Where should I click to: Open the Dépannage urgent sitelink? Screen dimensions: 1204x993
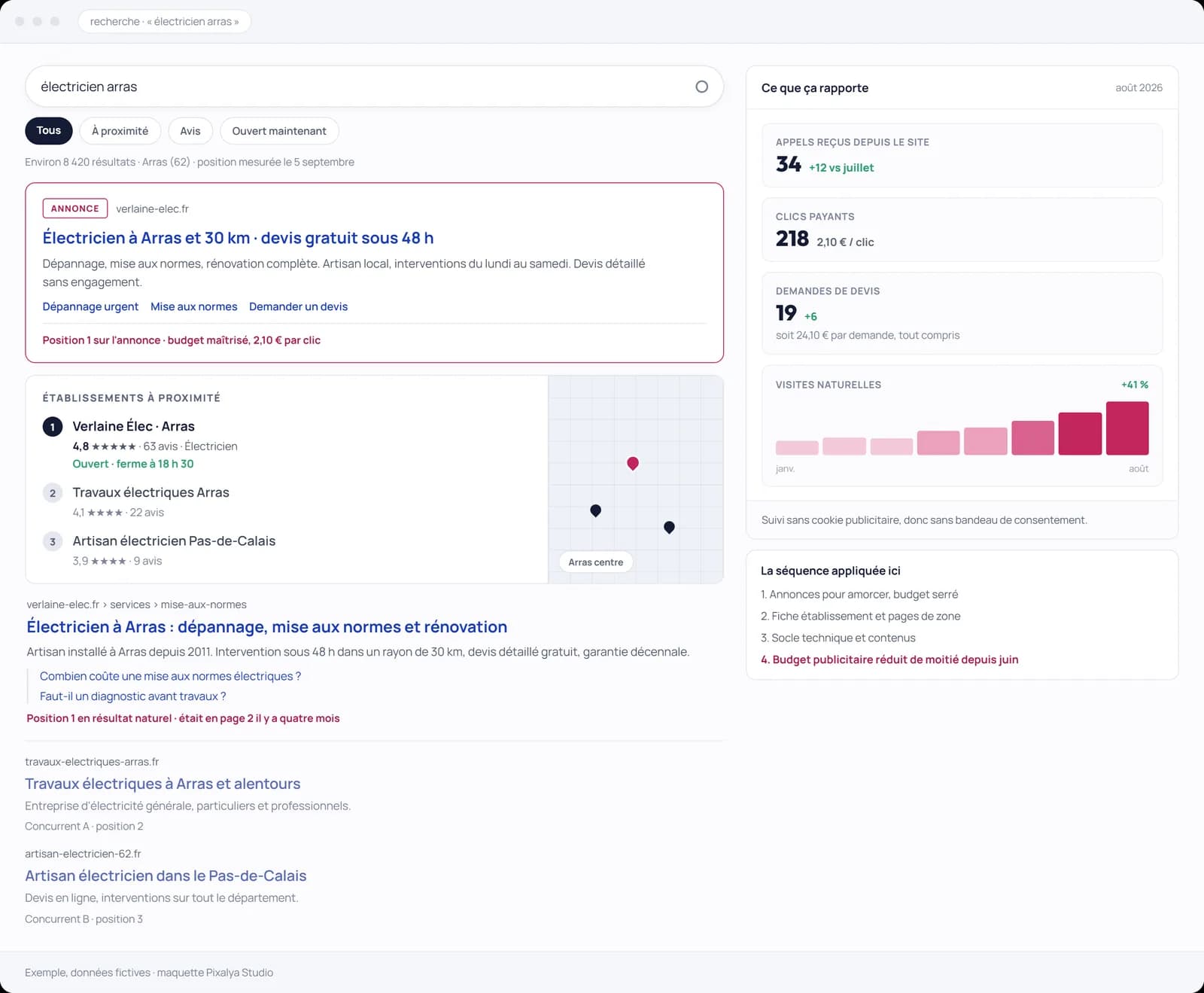coord(90,306)
